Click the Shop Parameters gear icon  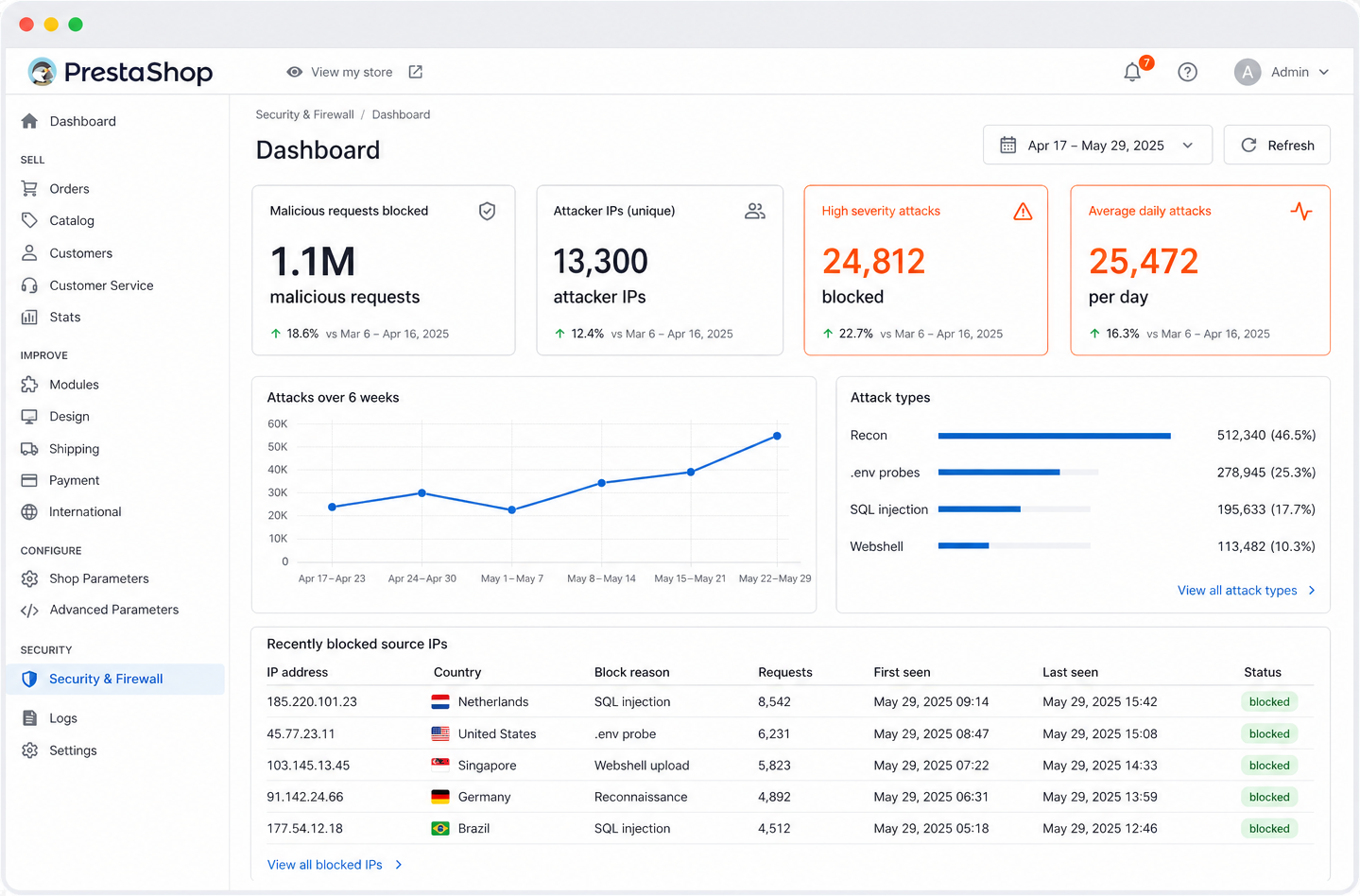(x=29, y=578)
